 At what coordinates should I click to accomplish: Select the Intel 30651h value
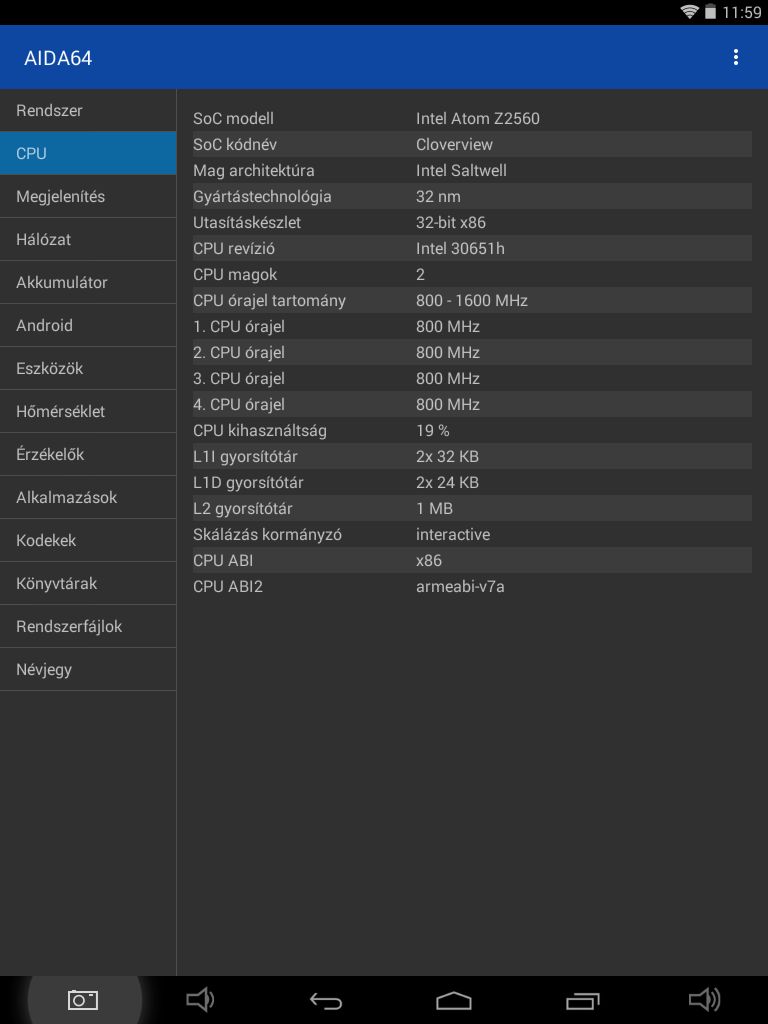[x=460, y=249]
